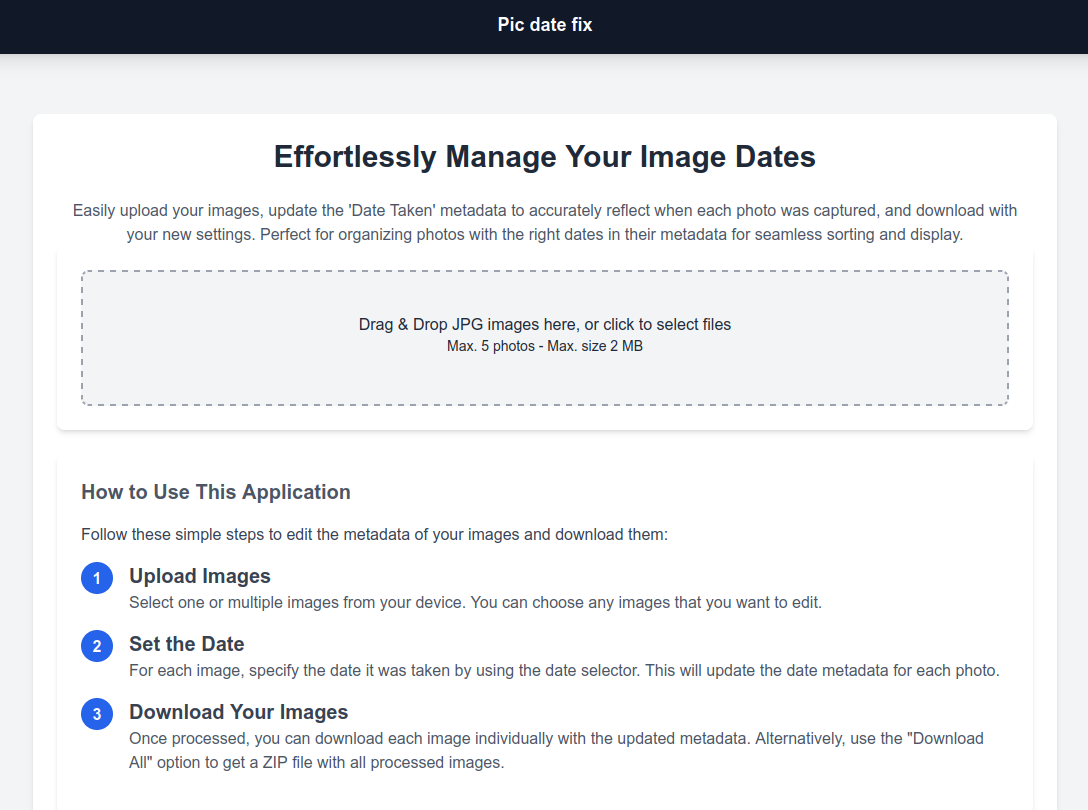The width and height of the screenshot is (1088, 810).
Task: Click the description starting For each image, specify
Action: (564, 670)
